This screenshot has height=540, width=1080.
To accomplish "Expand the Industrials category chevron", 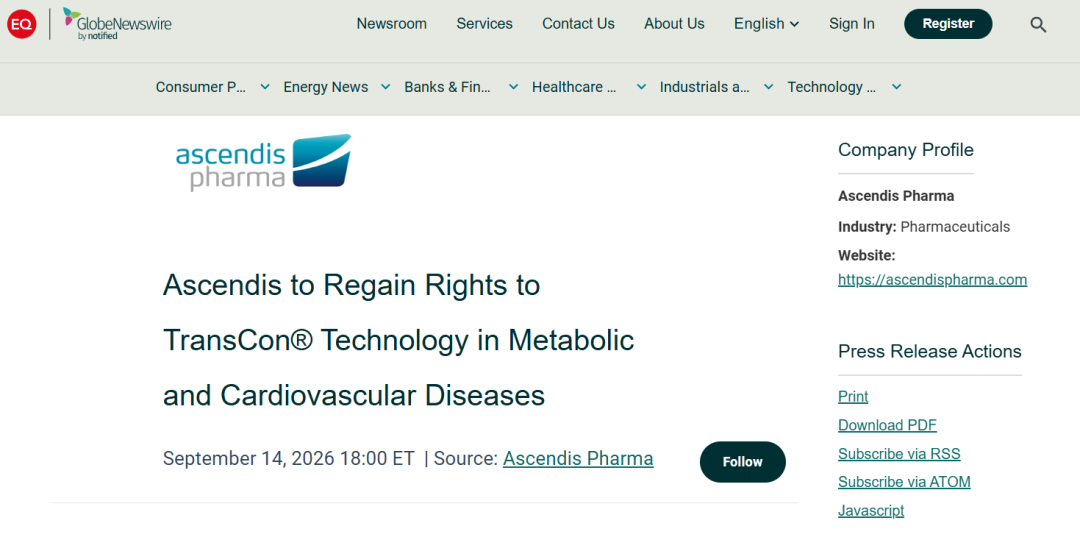I will pyautogui.click(x=769, y=87).
